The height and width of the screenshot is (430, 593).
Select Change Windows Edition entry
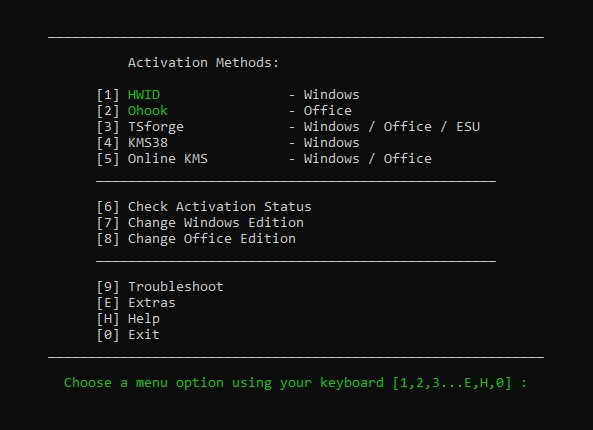point(216,222)
